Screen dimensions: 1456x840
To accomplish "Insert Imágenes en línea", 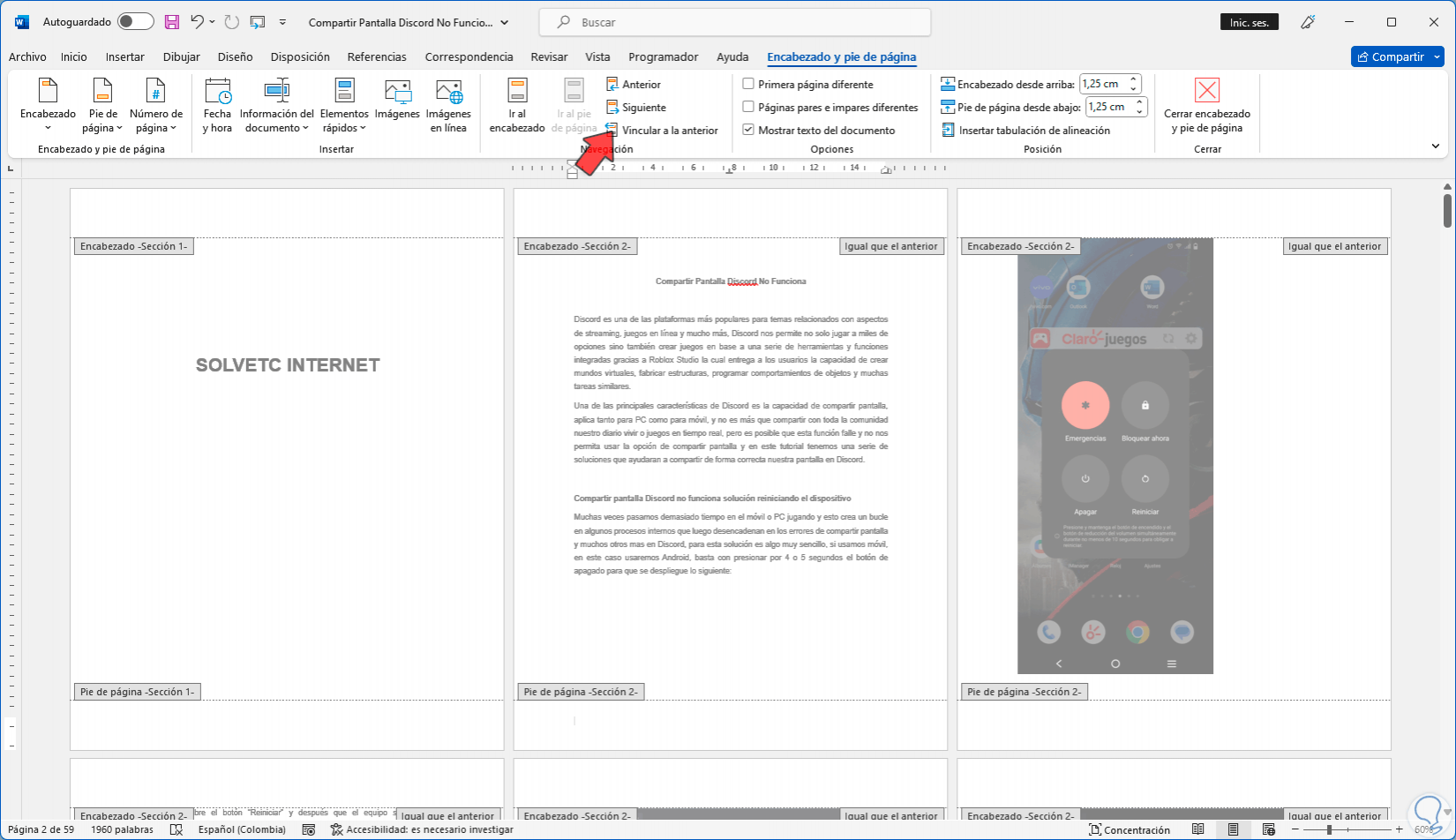I will [448, 106].
